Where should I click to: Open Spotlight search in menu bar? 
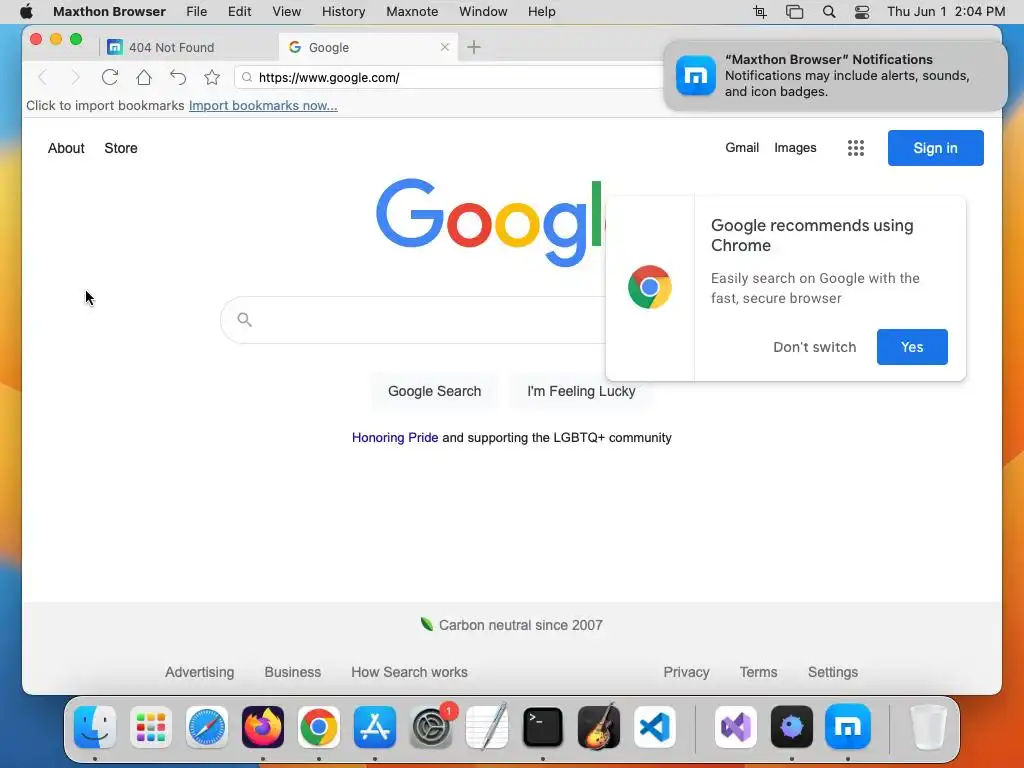click(x=829, y=12)
